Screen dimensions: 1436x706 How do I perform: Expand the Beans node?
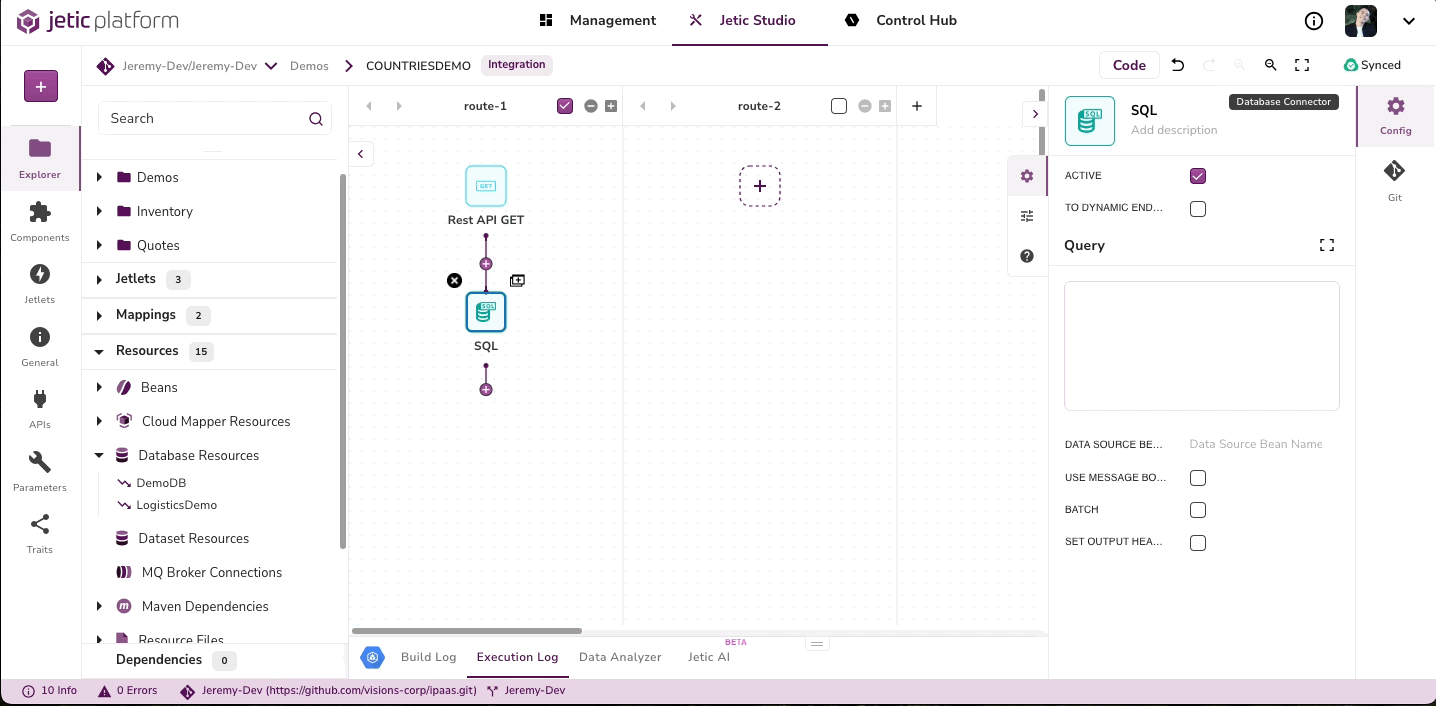tap(99, 388)
